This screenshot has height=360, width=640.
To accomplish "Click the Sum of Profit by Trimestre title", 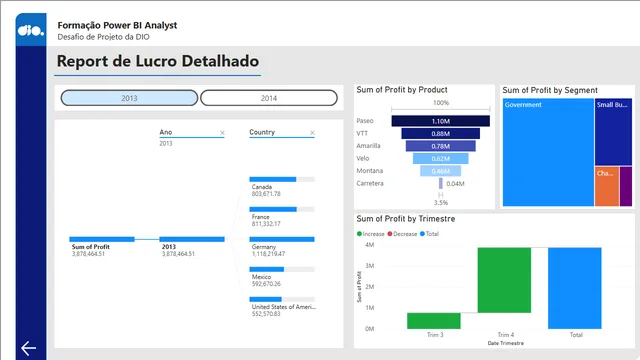I will pyautogui.click(x=406, y=219).
